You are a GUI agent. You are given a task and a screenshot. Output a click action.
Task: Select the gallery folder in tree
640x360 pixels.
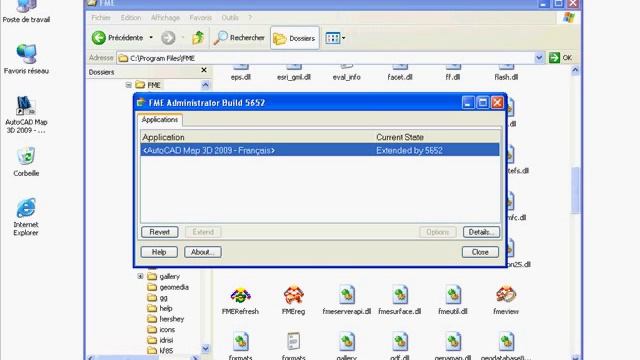click(x=164, y=276)
